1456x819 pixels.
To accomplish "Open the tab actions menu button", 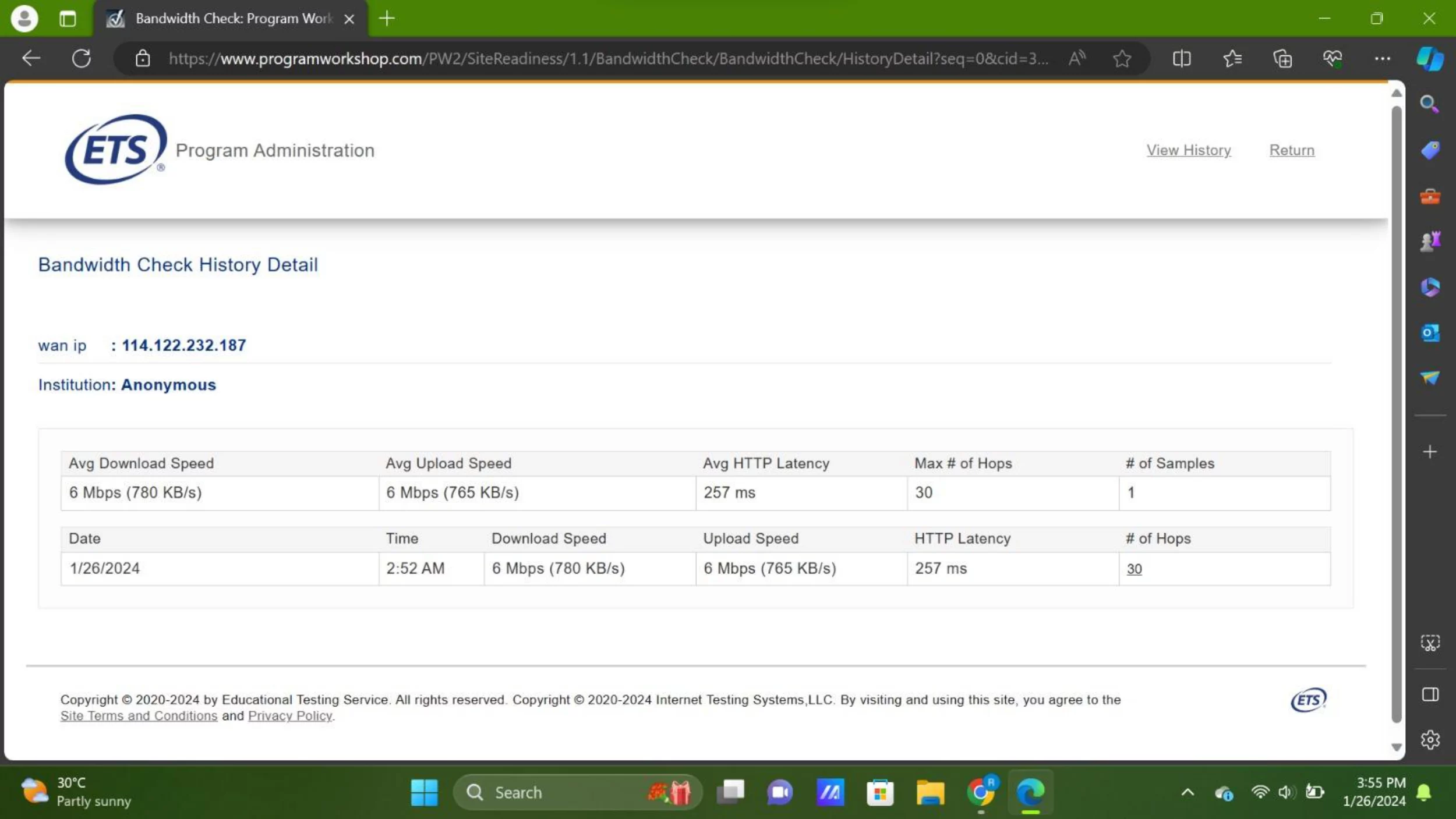I will point(68,19).
